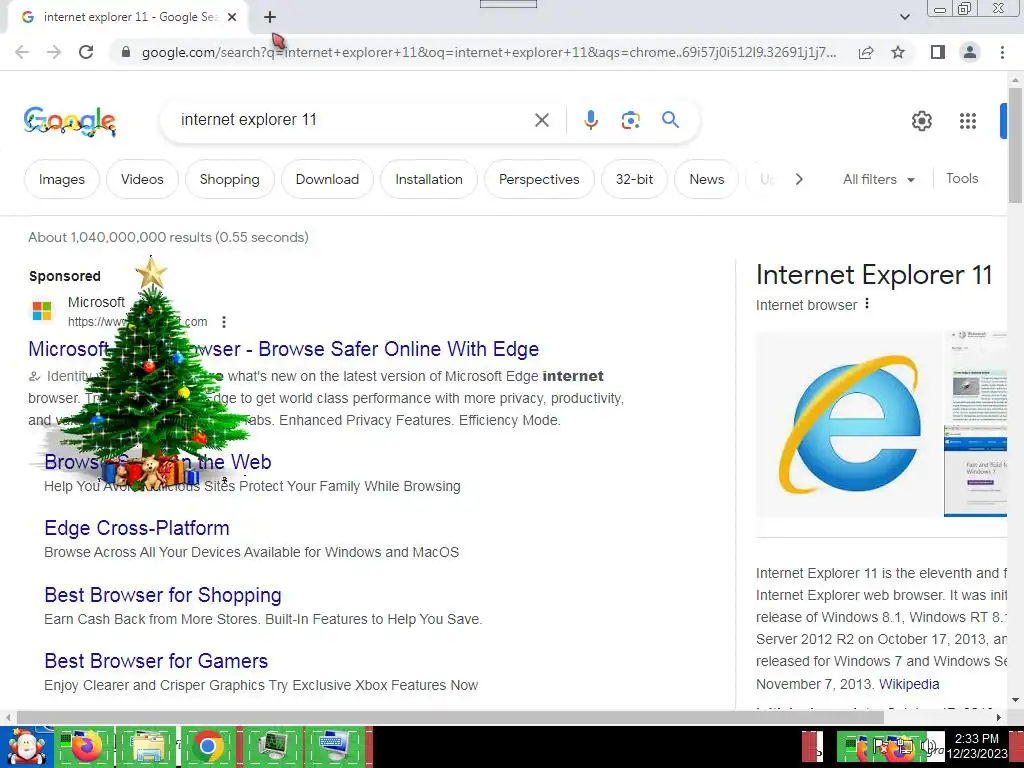This screenshot has width=1024, height=768.
Task: Click the vertical scrollbar thumb
Action: click(1015, 146)
